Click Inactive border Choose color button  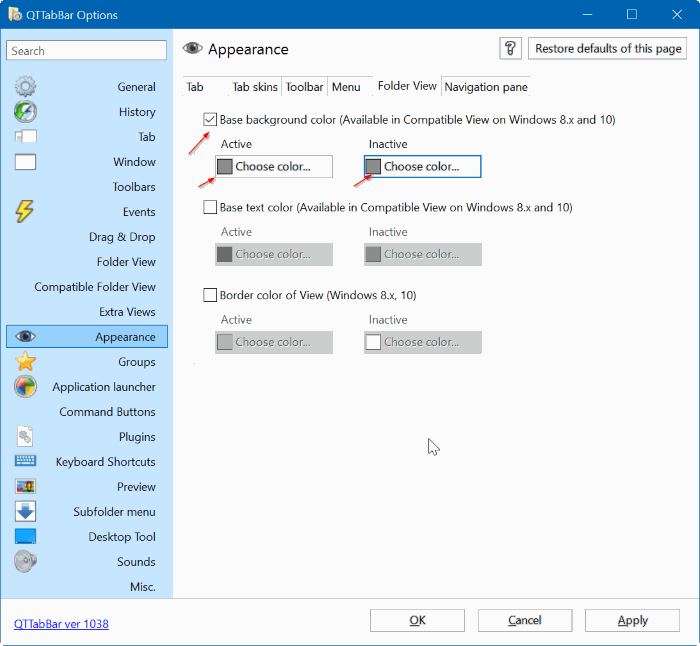(422, 342)
